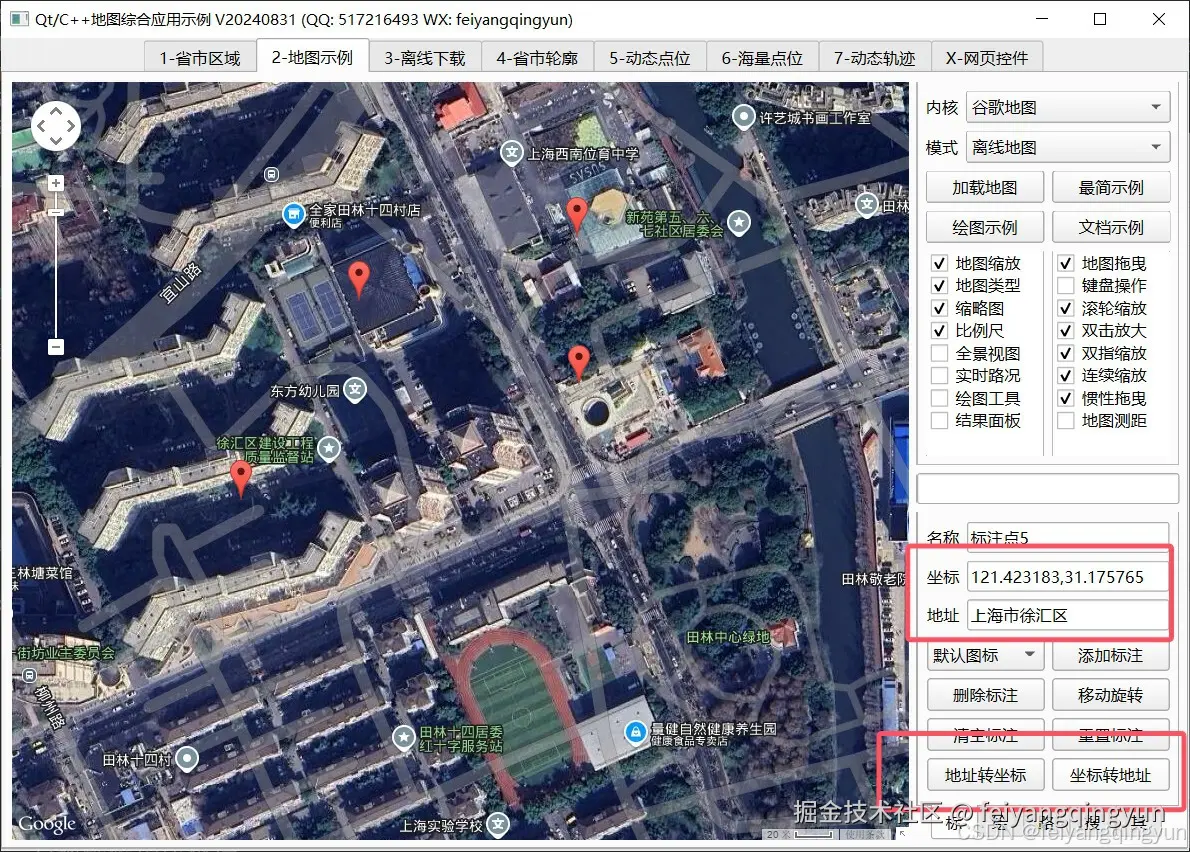Enable the 实时路况 checkbox
Viewport: 1190px width, 852px height.
[x=938, y=375]
